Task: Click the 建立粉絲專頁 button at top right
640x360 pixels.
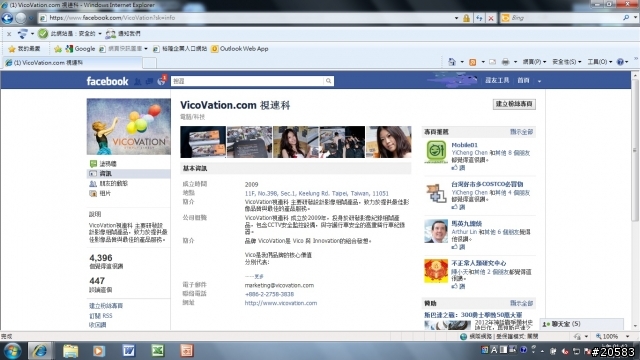Action: point(514,104)
